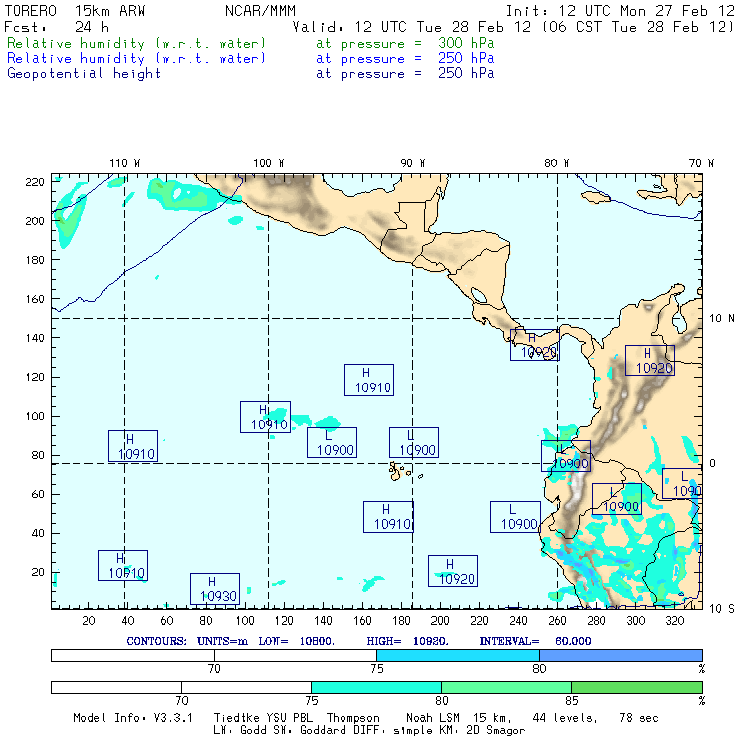Click the cyan 75–80% segment of upper colorbar

pyautogui.click(x=457, y=654)
